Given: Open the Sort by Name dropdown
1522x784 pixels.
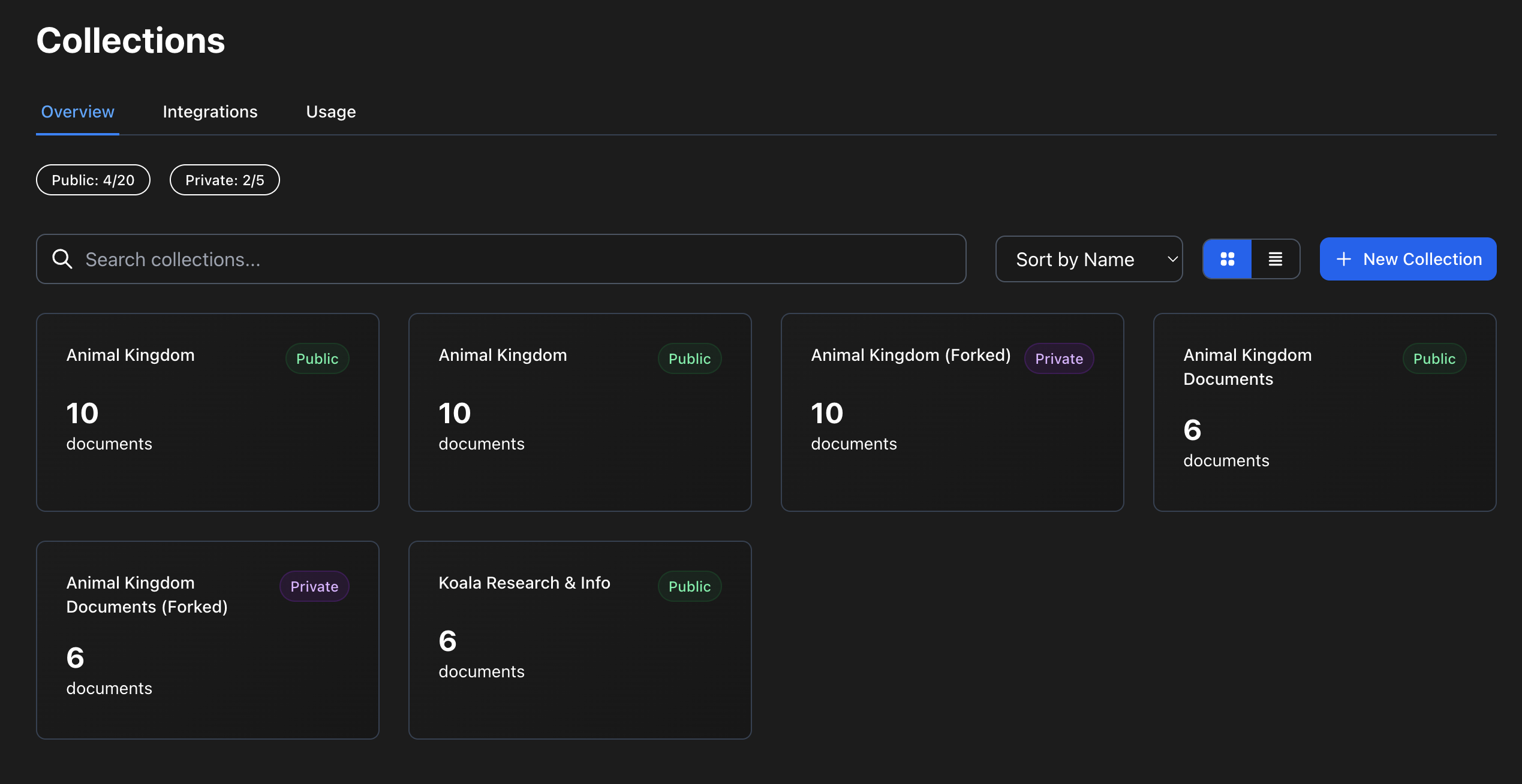Looking at the screenshot, I should 1075,259.
